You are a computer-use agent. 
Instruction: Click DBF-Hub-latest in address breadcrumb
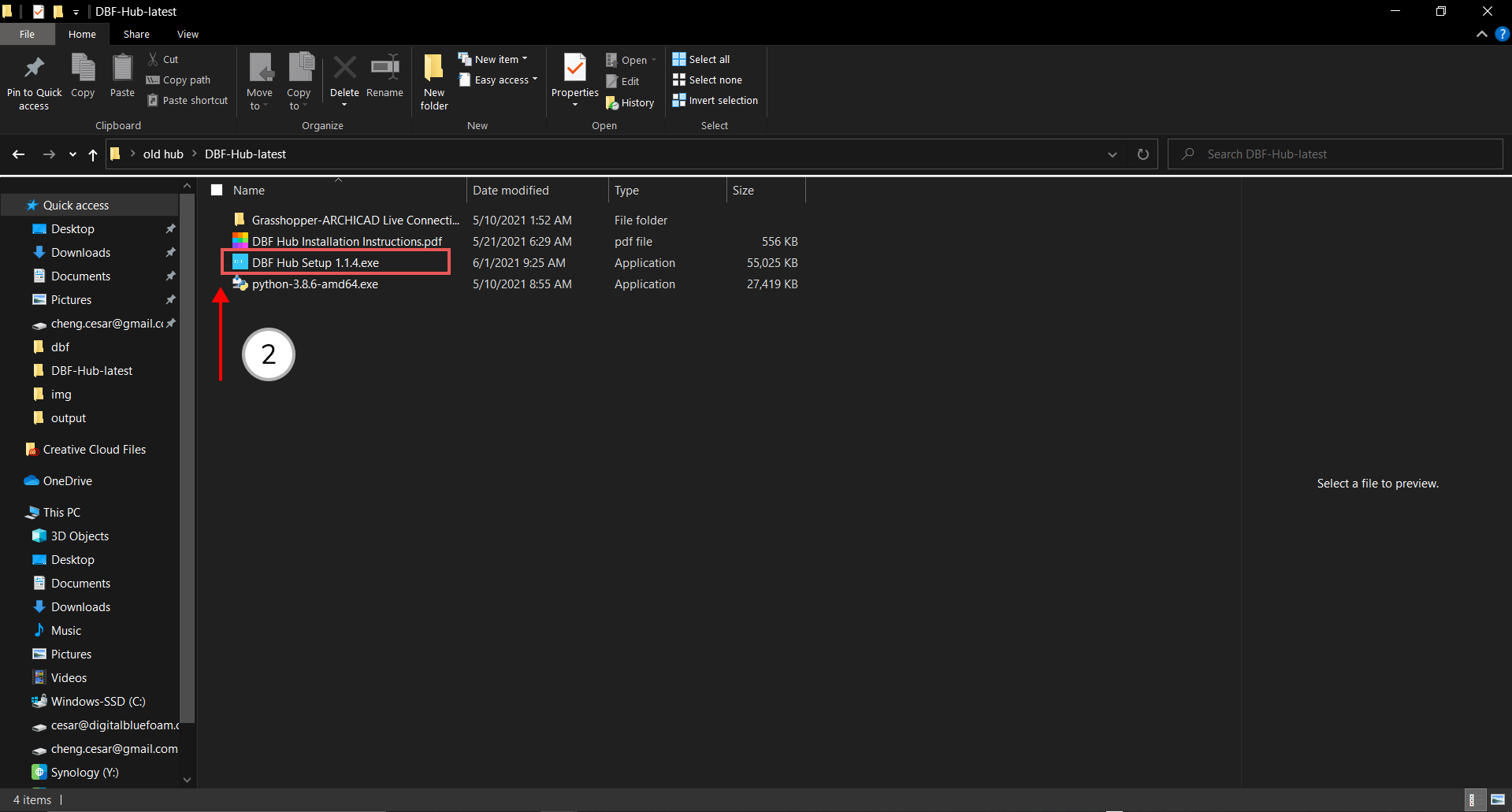point(245,154)
